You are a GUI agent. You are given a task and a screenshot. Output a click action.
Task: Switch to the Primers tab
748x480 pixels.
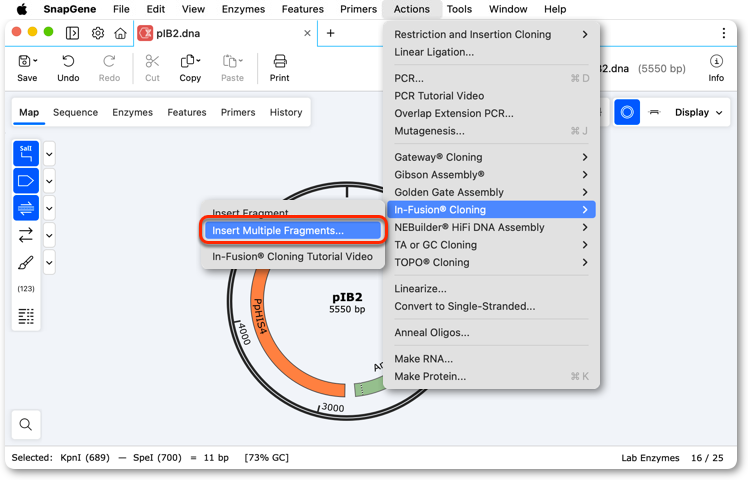238,112
